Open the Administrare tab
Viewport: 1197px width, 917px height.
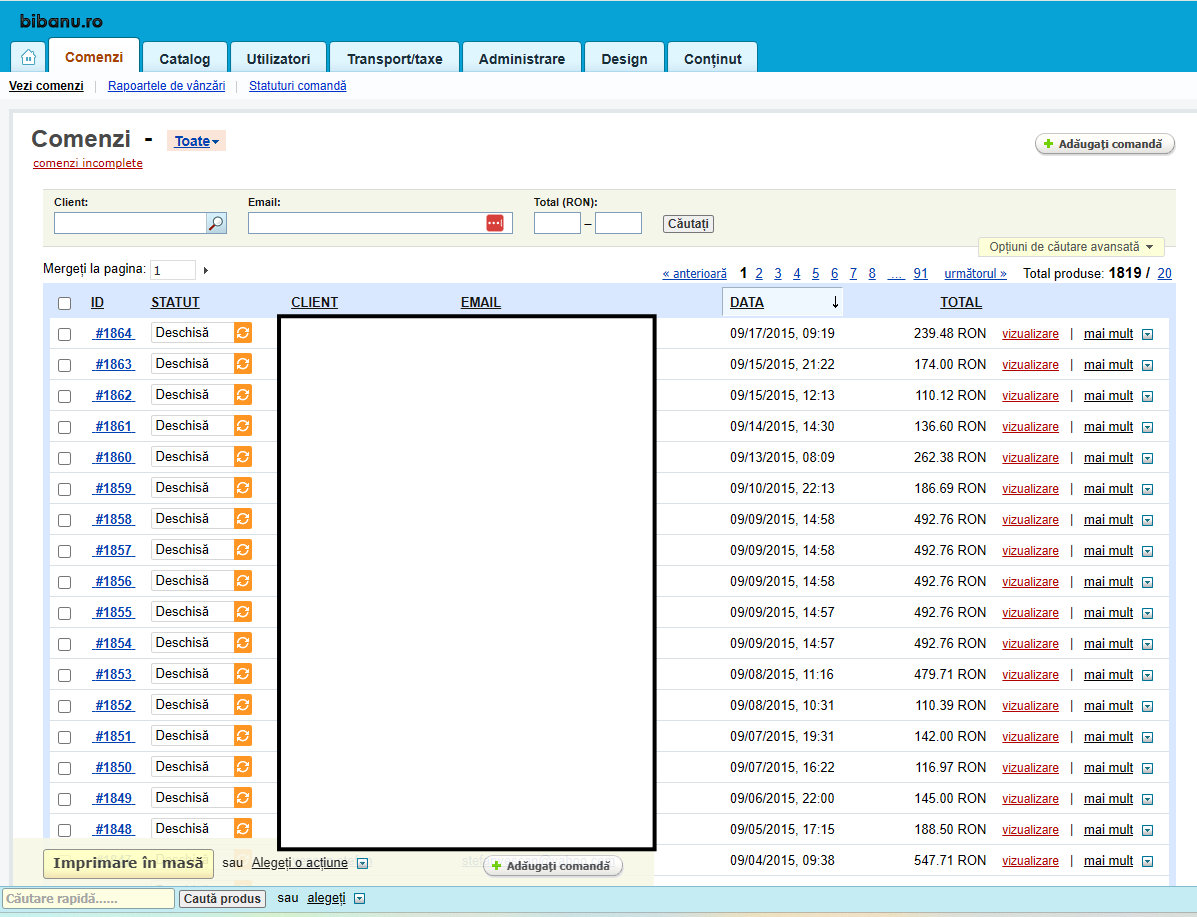click(x=522, y=59)
